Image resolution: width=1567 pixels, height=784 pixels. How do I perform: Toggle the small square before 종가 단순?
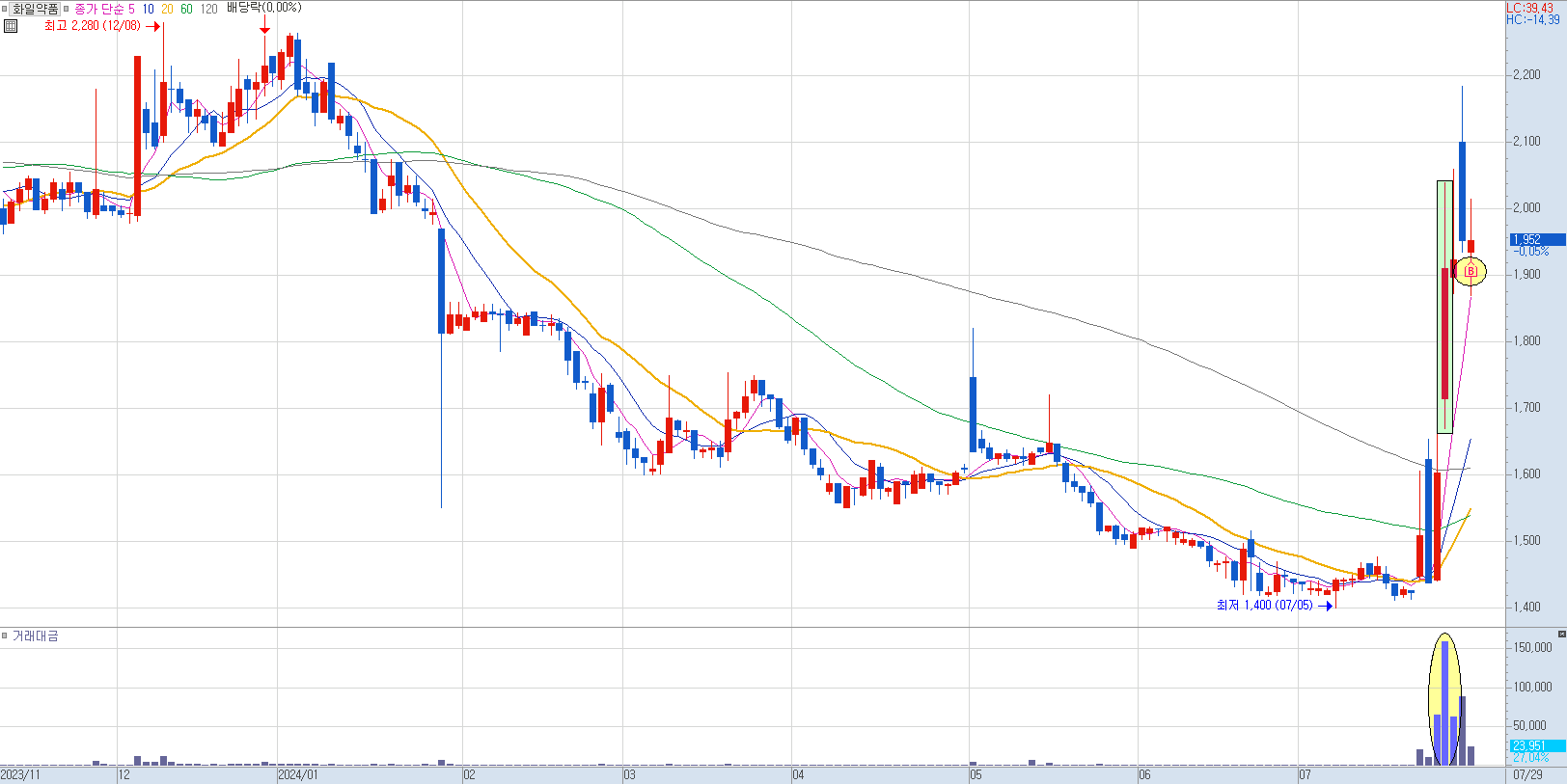click(x=67, y=9)
